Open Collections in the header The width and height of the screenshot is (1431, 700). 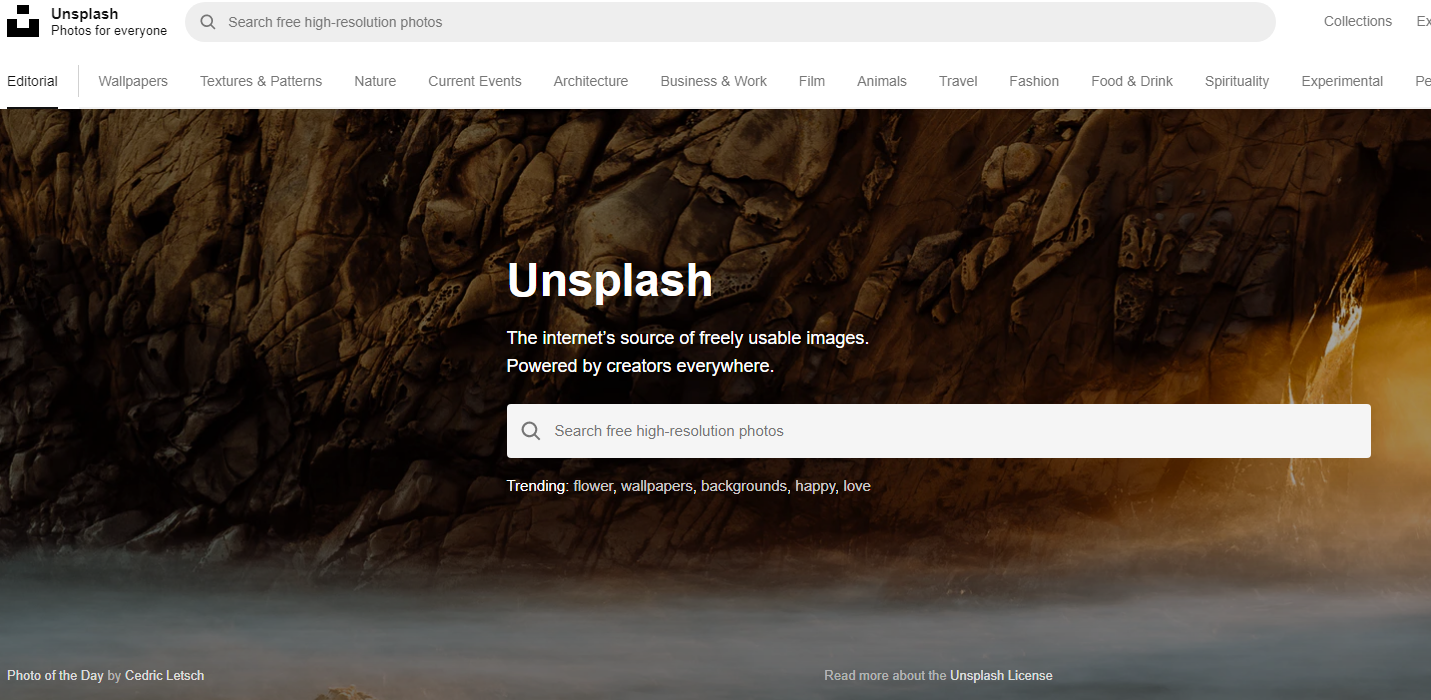1357,21
